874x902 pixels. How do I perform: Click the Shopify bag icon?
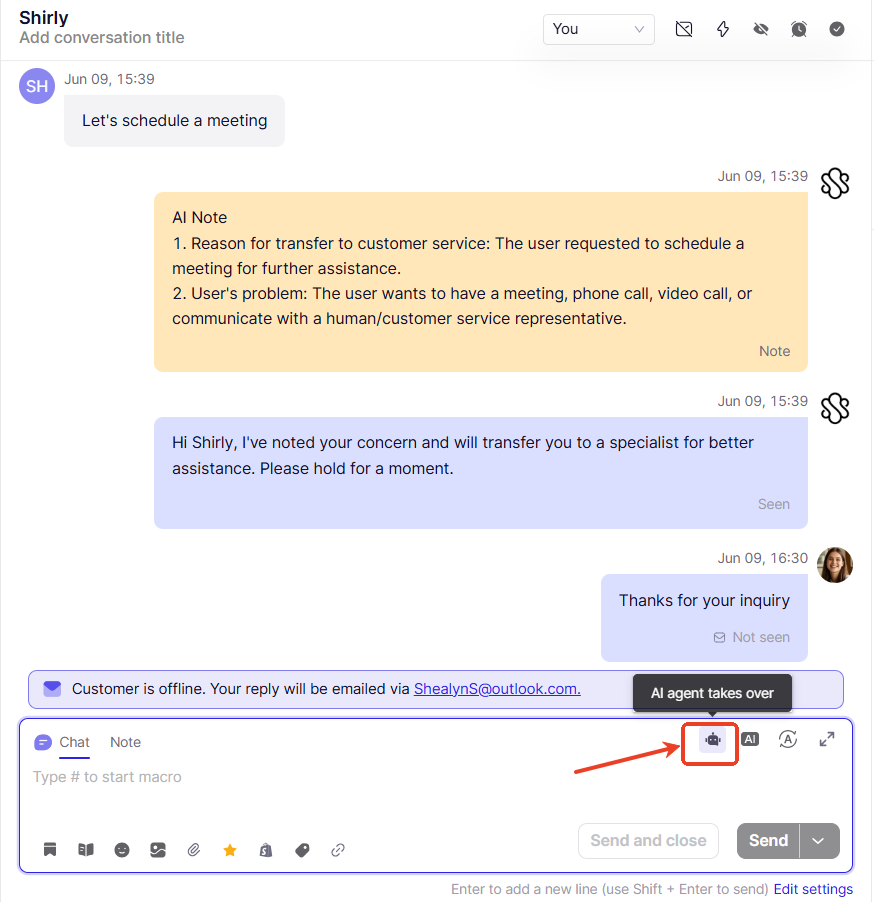click(x=266, y=850)
